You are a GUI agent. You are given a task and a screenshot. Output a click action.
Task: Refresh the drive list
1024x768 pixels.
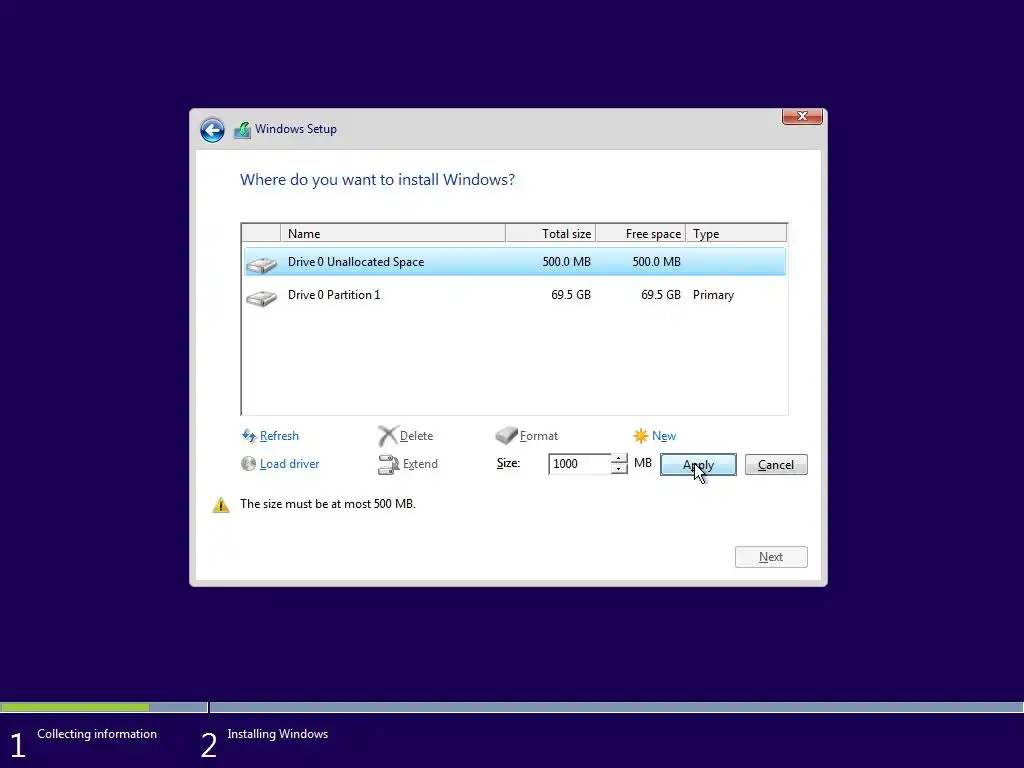pyautogui.click(x=279, y=436)
